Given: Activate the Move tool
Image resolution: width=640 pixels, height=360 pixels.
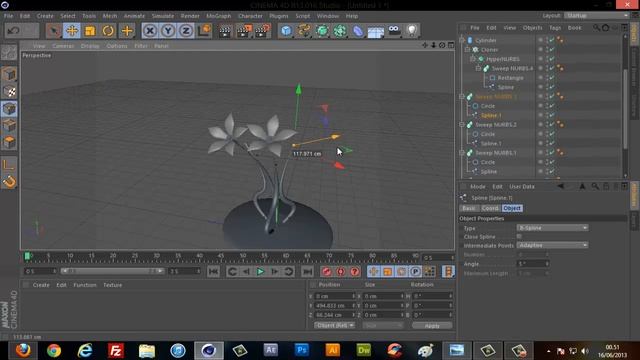Looking at the screenshot, I should pos(72,31).
